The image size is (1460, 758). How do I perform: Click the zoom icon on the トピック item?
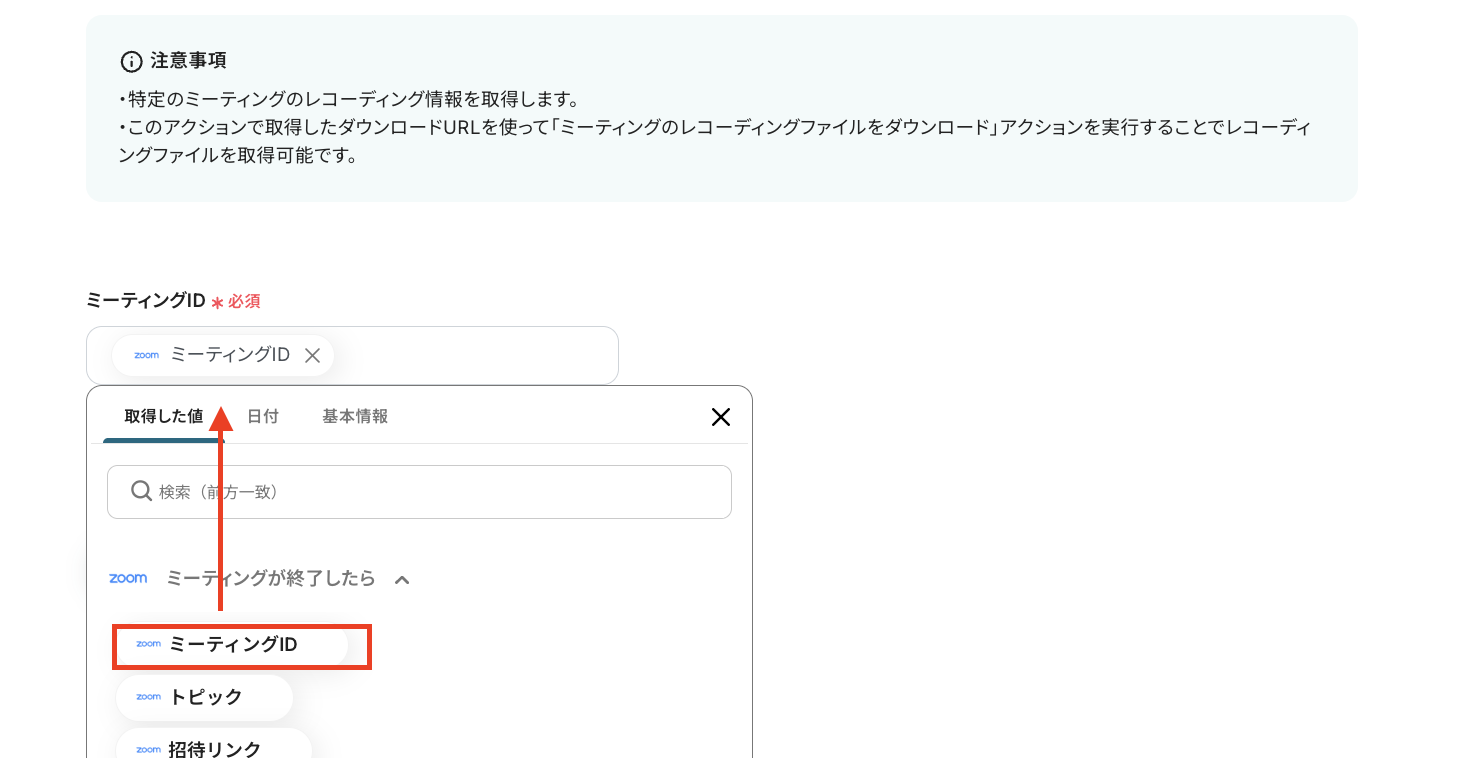[148, 696]
